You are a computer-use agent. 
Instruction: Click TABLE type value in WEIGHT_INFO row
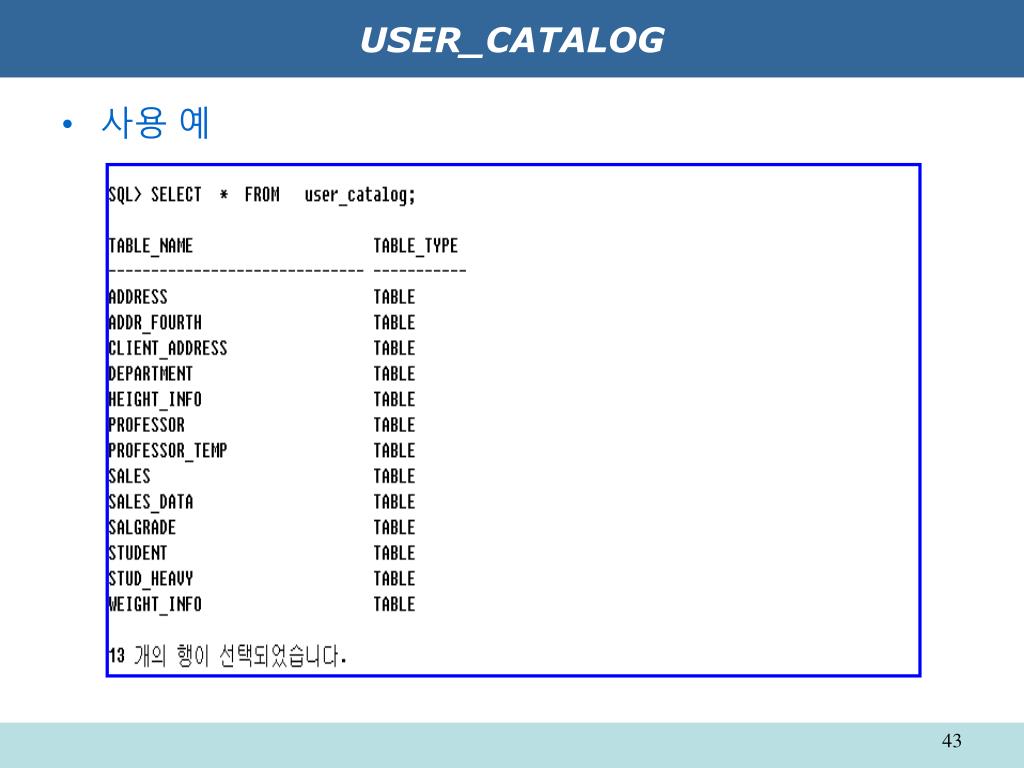(x=394, y=604)
